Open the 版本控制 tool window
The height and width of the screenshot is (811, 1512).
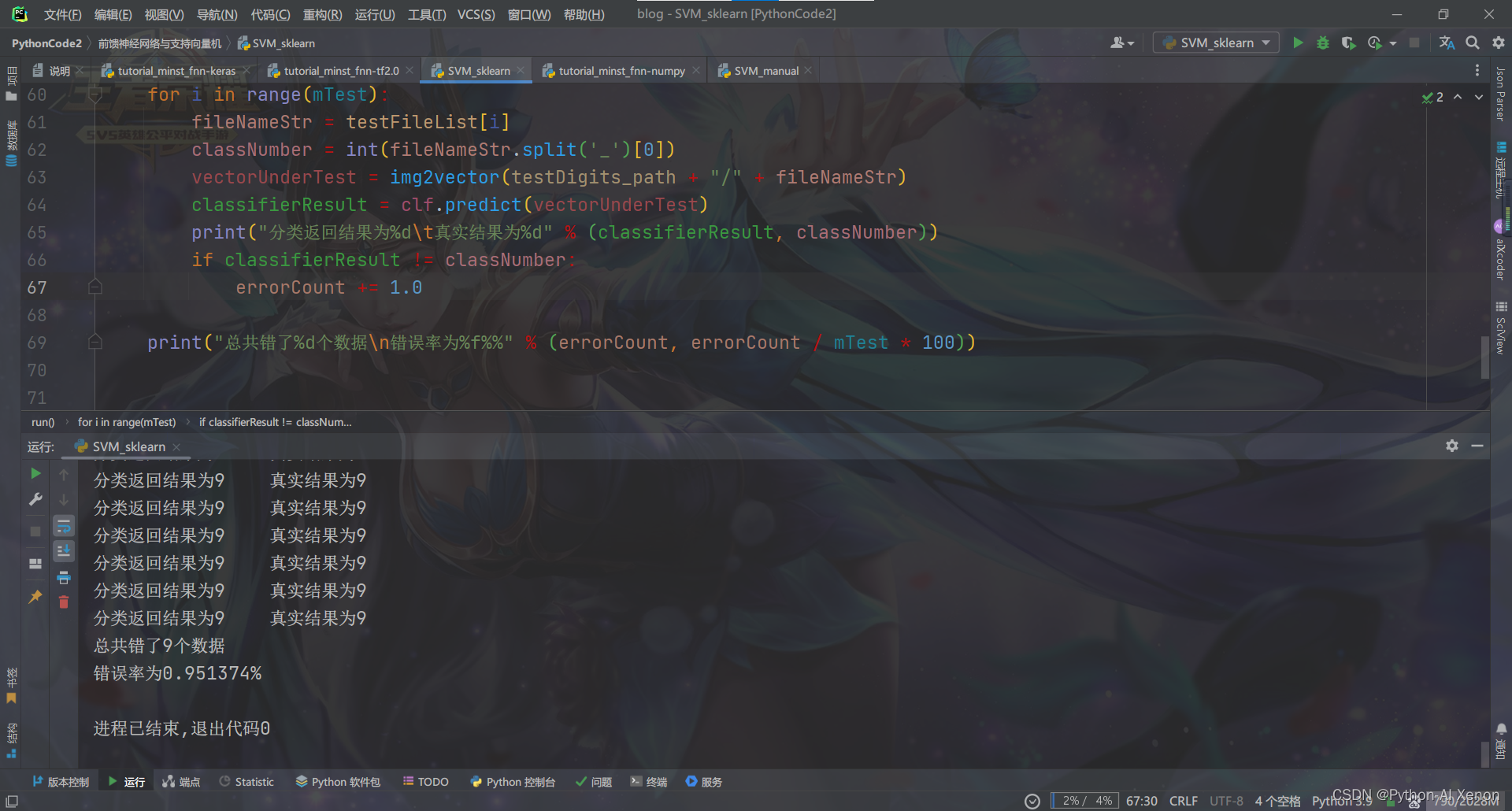(61, 782)
